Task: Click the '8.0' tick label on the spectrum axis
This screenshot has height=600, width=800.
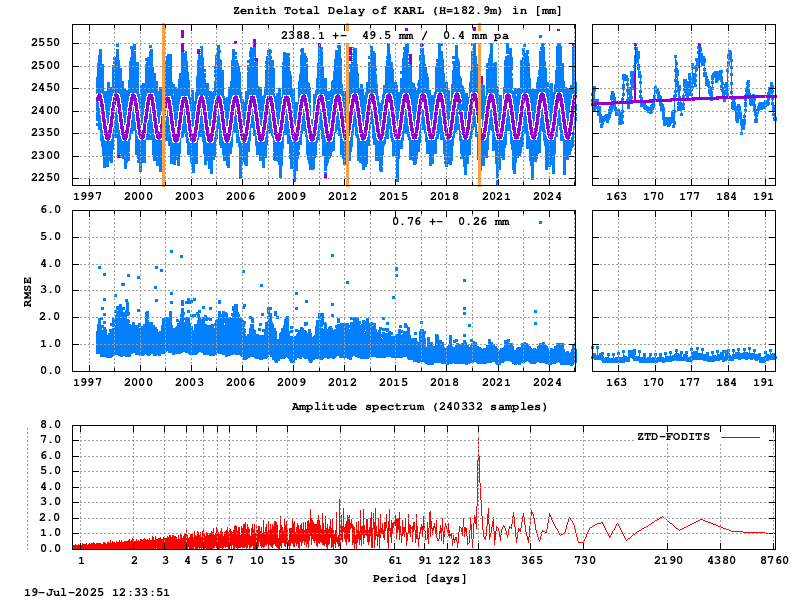Action: [50, 424]
